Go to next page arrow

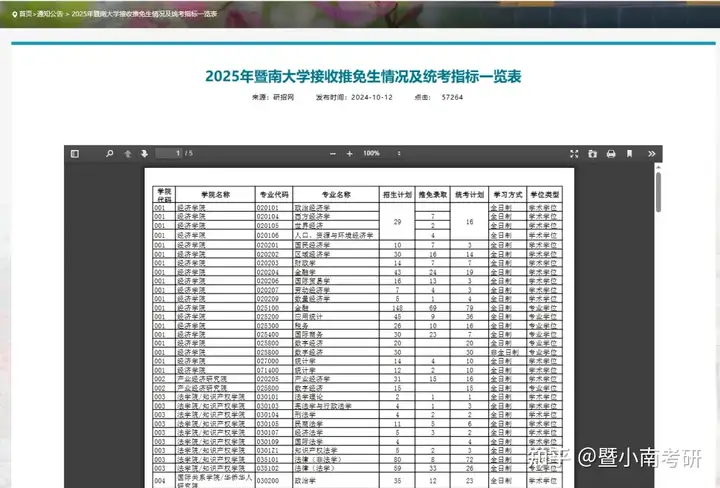click(145, 154)
